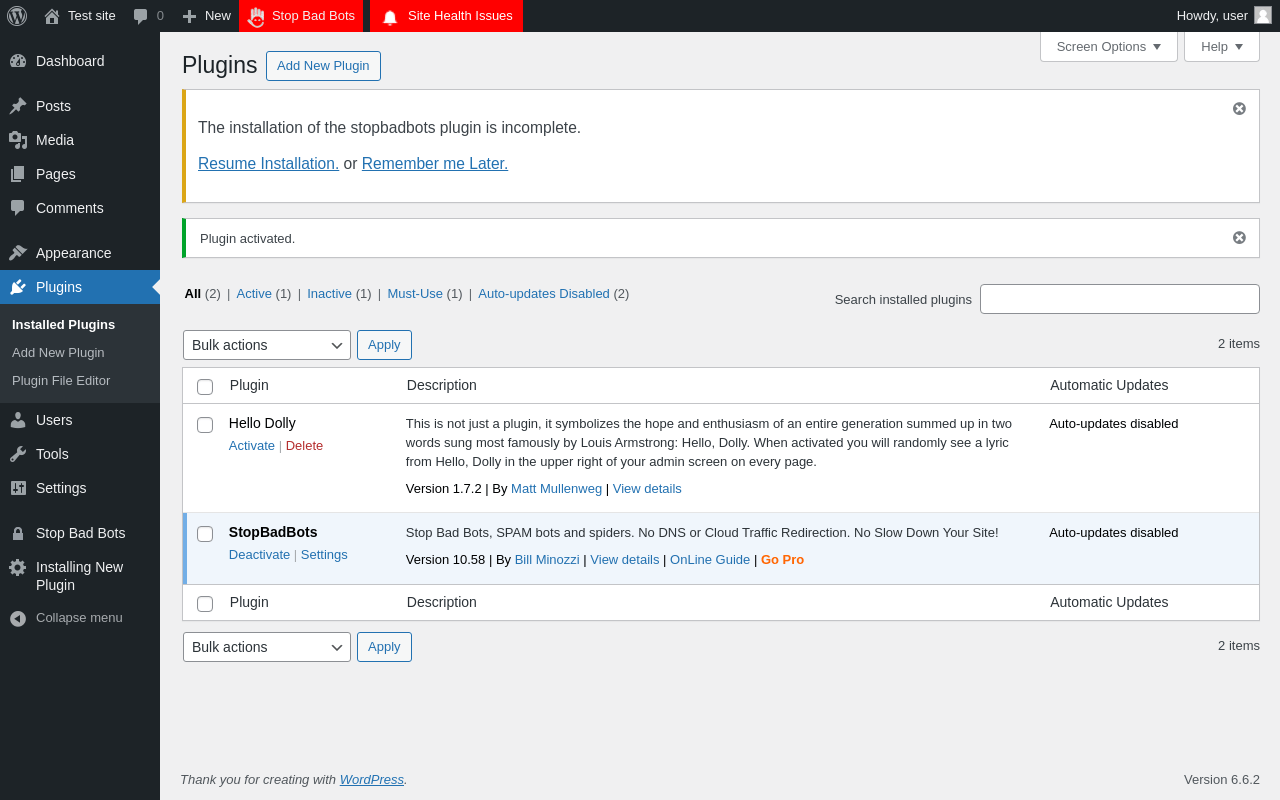Click the bottom Apply button

(384, 647)
